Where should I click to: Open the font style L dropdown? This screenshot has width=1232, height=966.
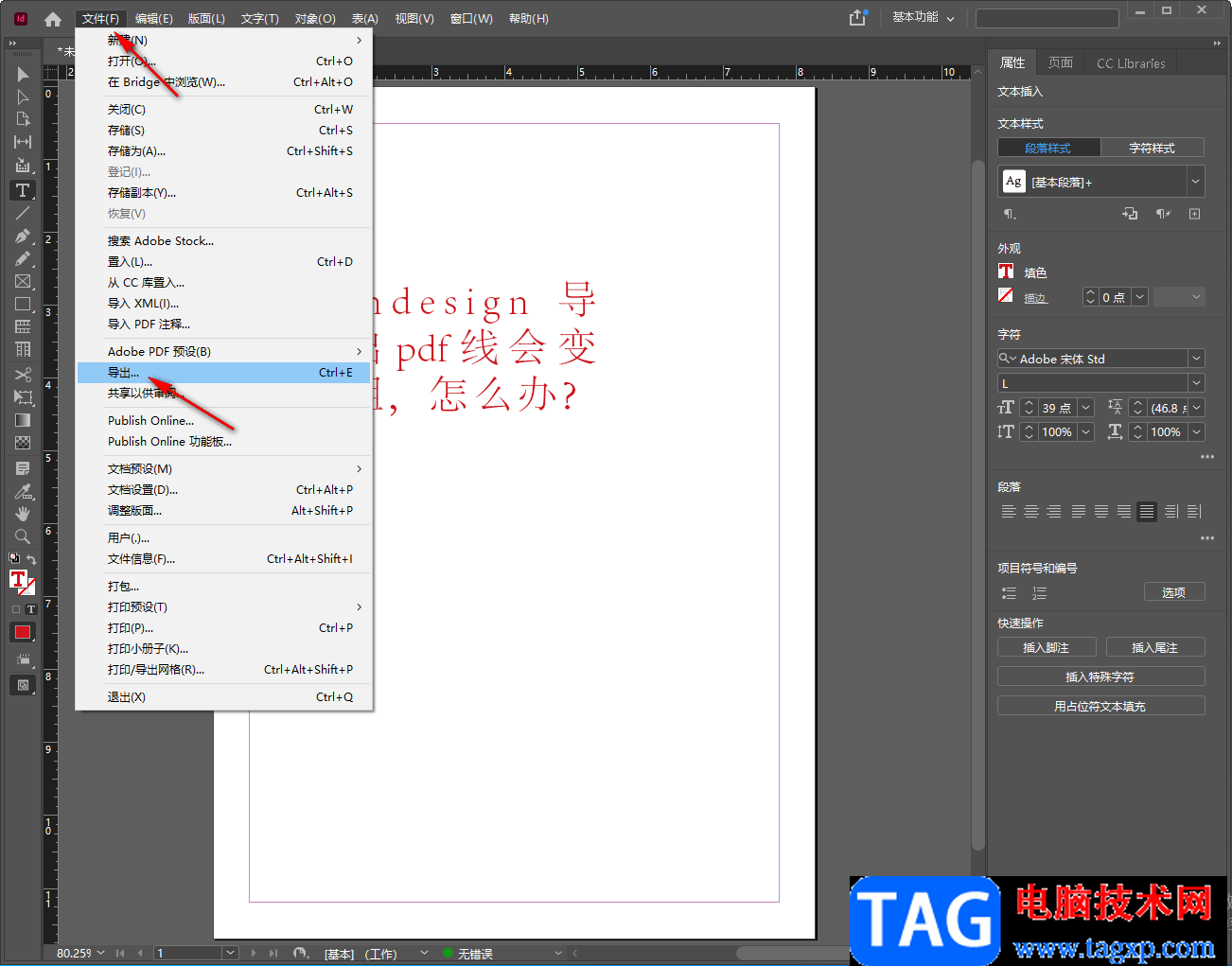pos(1196,383)
